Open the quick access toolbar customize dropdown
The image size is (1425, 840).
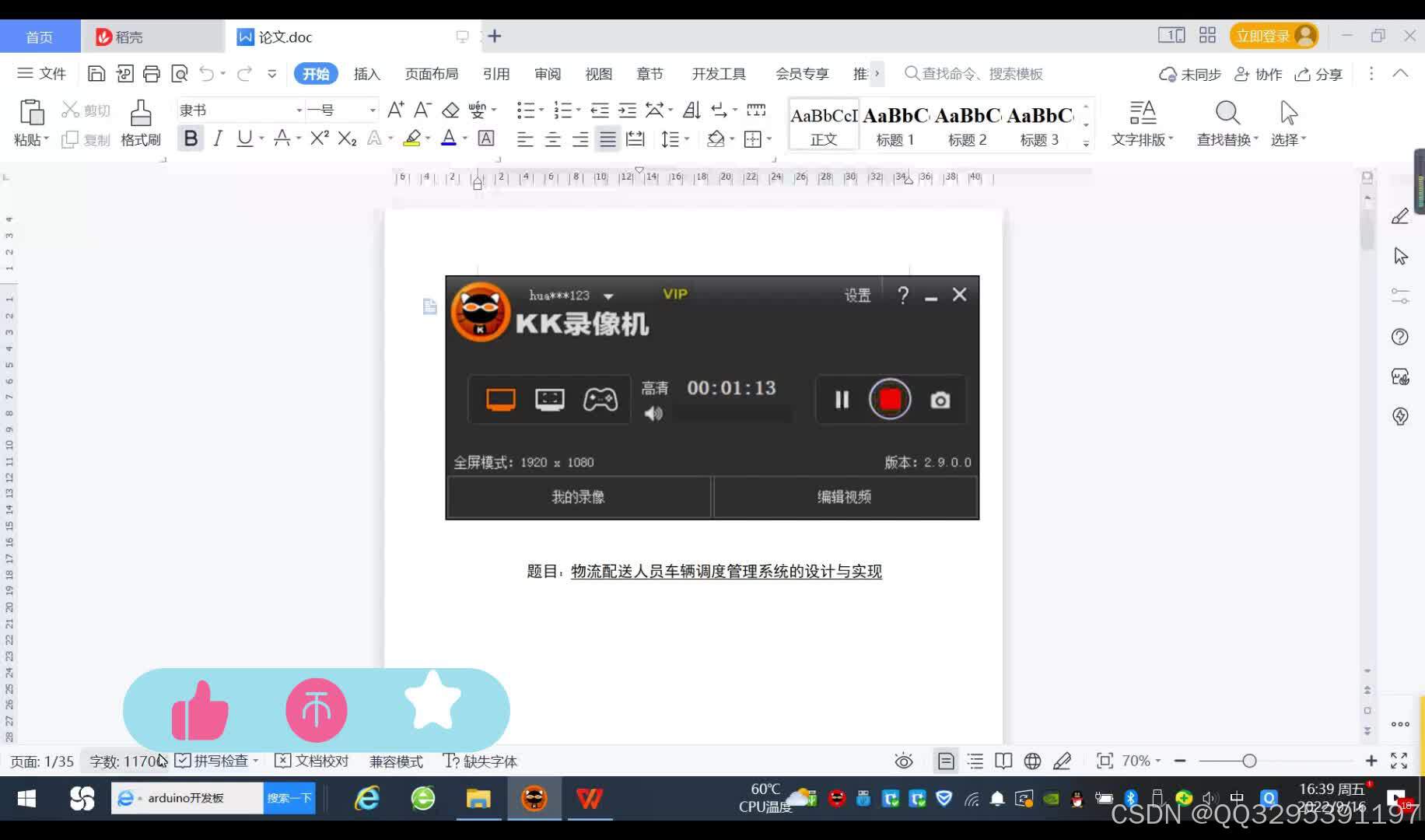click(271, 74)
